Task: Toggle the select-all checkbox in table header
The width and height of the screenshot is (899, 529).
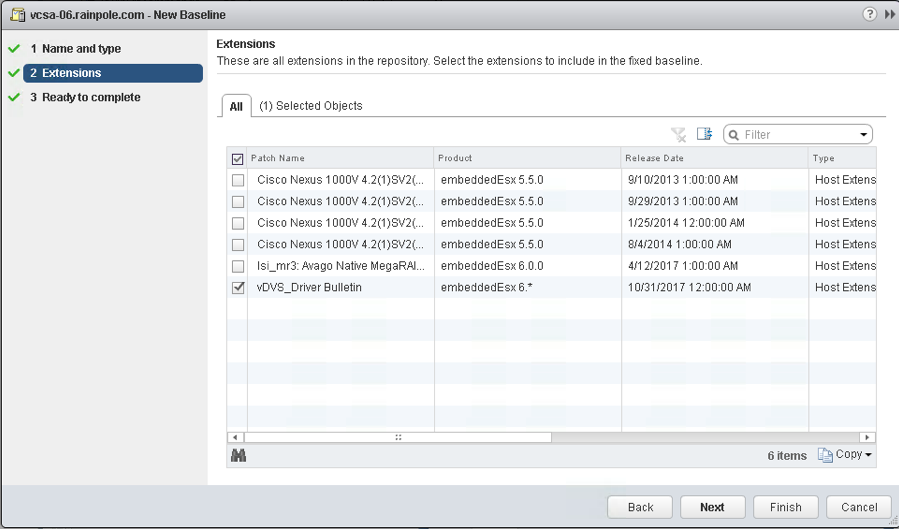Action: coord(237,158)
